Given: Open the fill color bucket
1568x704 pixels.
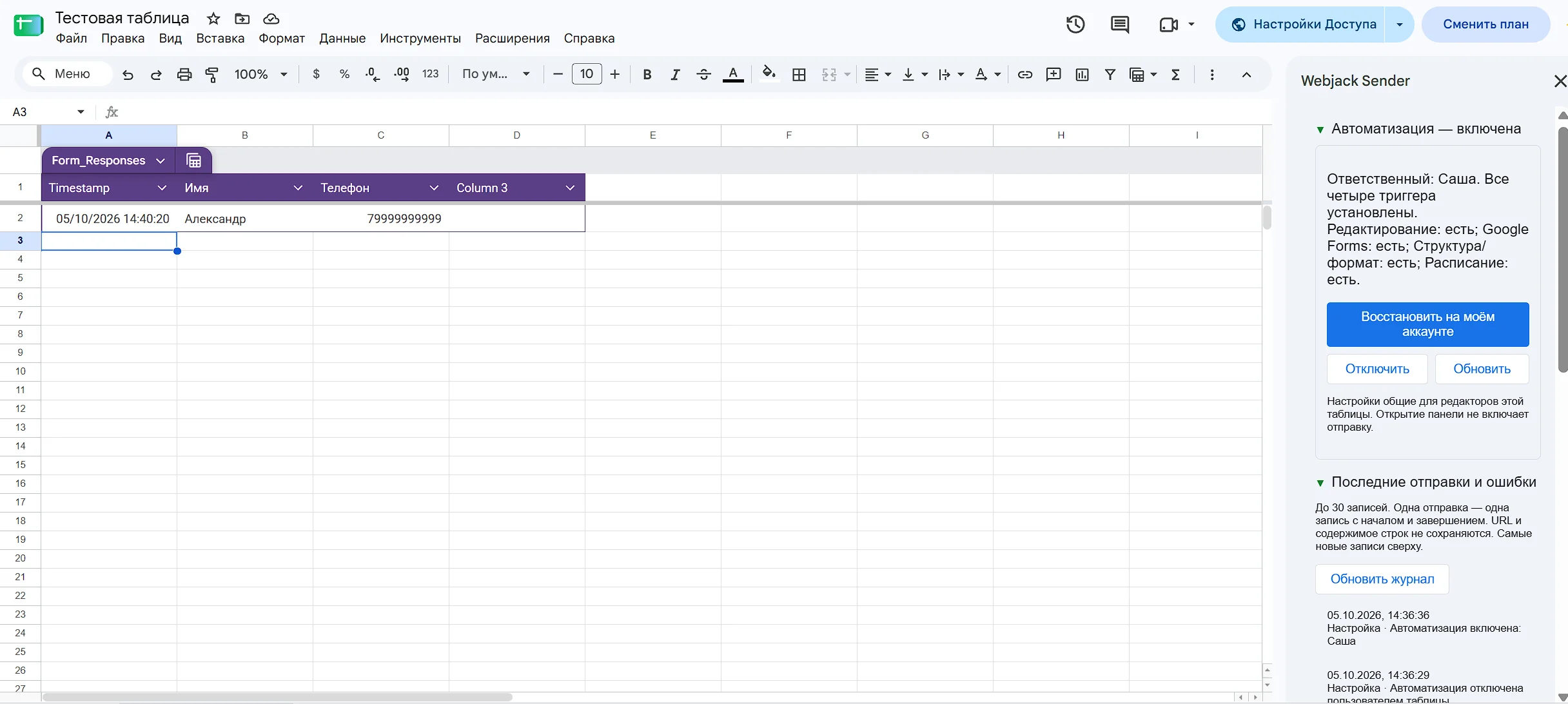Looking at the screenshot, I should pos(769,73).
